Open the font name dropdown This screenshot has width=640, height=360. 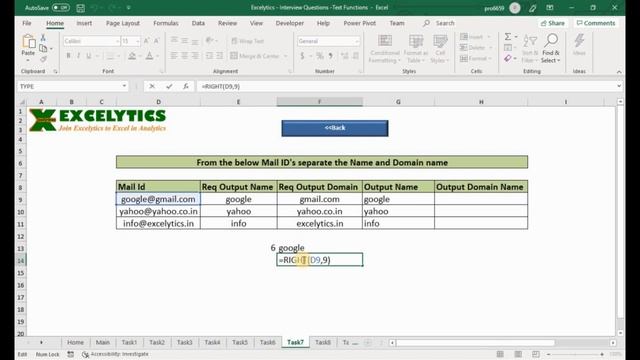[117, 41]
